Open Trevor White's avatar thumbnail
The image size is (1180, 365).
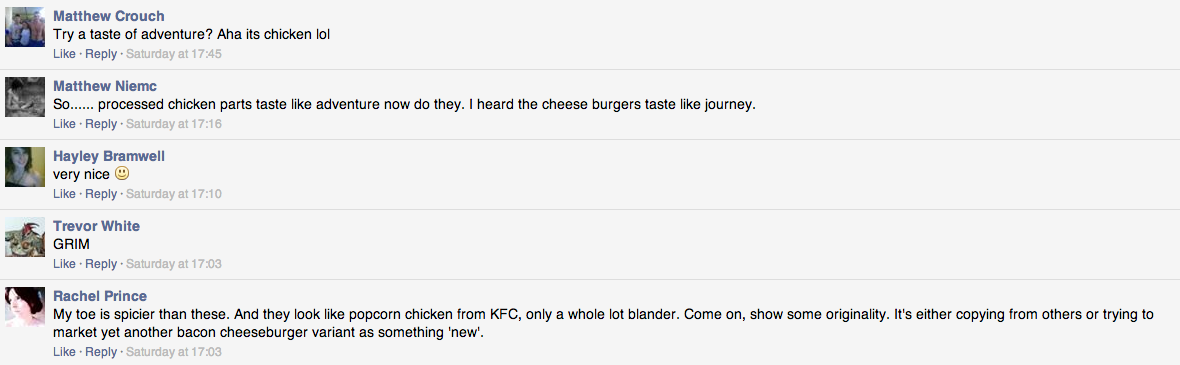point(25,237)
